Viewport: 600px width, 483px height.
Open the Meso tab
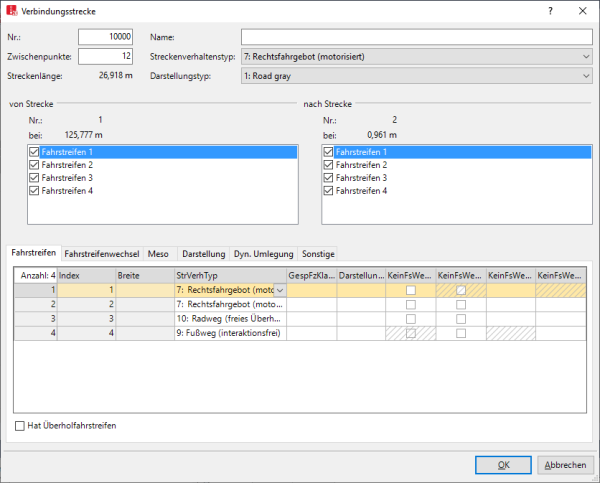[x=159, y=254]
